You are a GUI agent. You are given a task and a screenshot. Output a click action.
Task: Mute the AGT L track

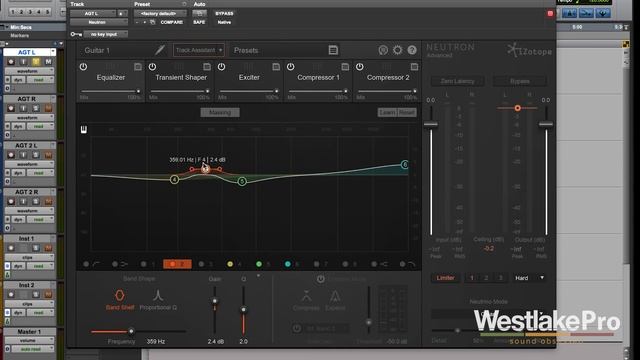click(x=48, y=62)
